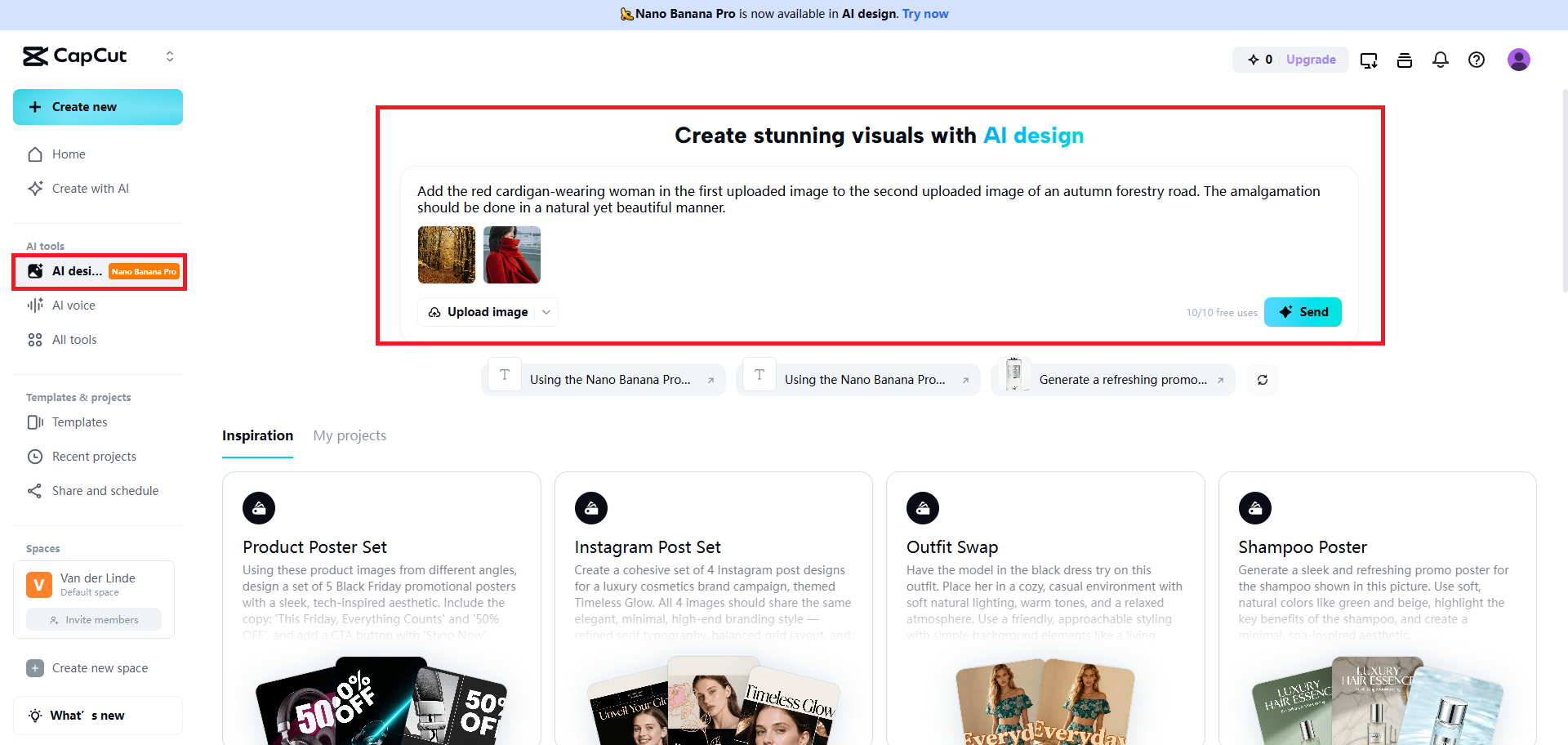This screenshot has width=1568, height=745.
Task: Open What's new panel
Action: pyautogui.click(x=98, y=716)
